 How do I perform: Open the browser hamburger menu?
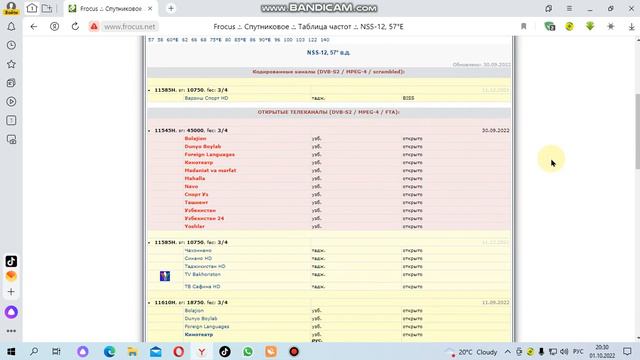(569, 9)
